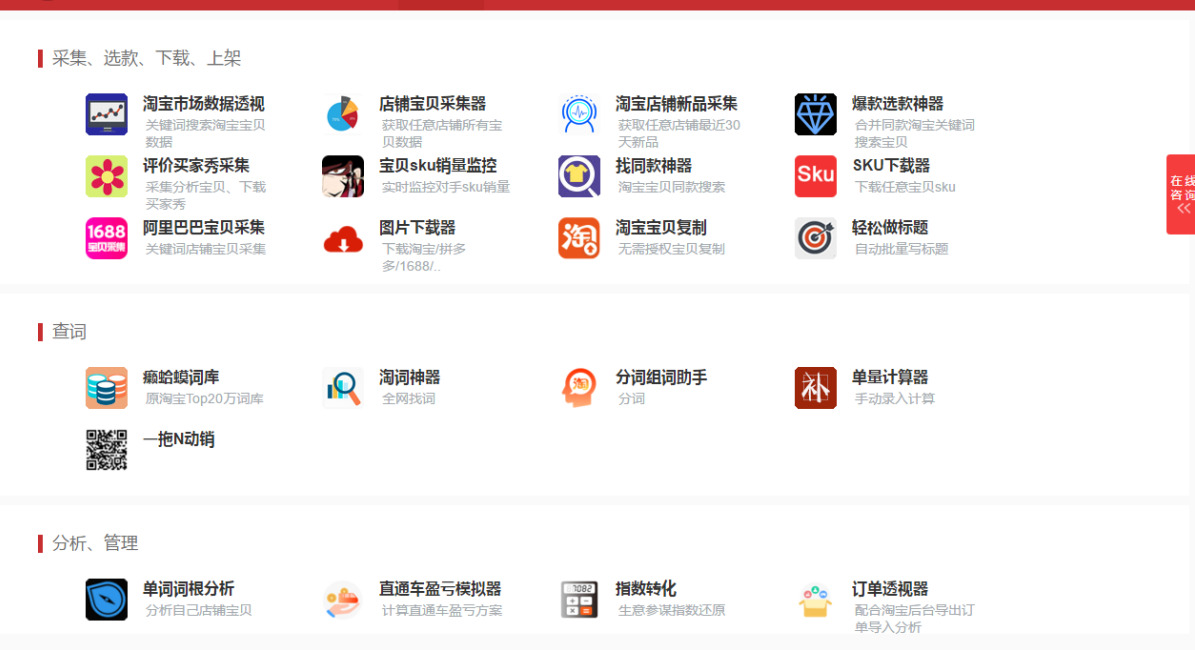1195x650 pixels.
Task: Expand the 在线咨询 side panel arrows
Action: click(1183, 209)
